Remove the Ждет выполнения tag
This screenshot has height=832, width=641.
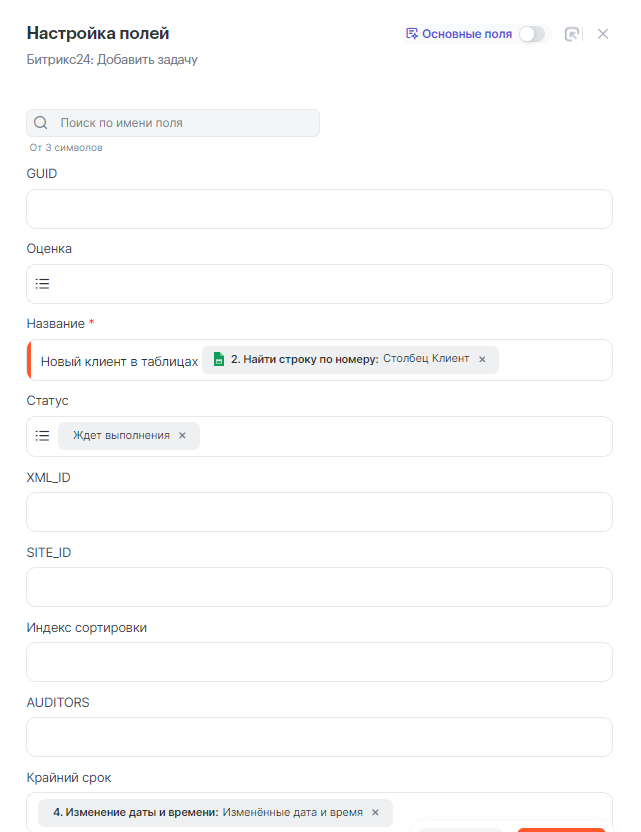point(182,436)
